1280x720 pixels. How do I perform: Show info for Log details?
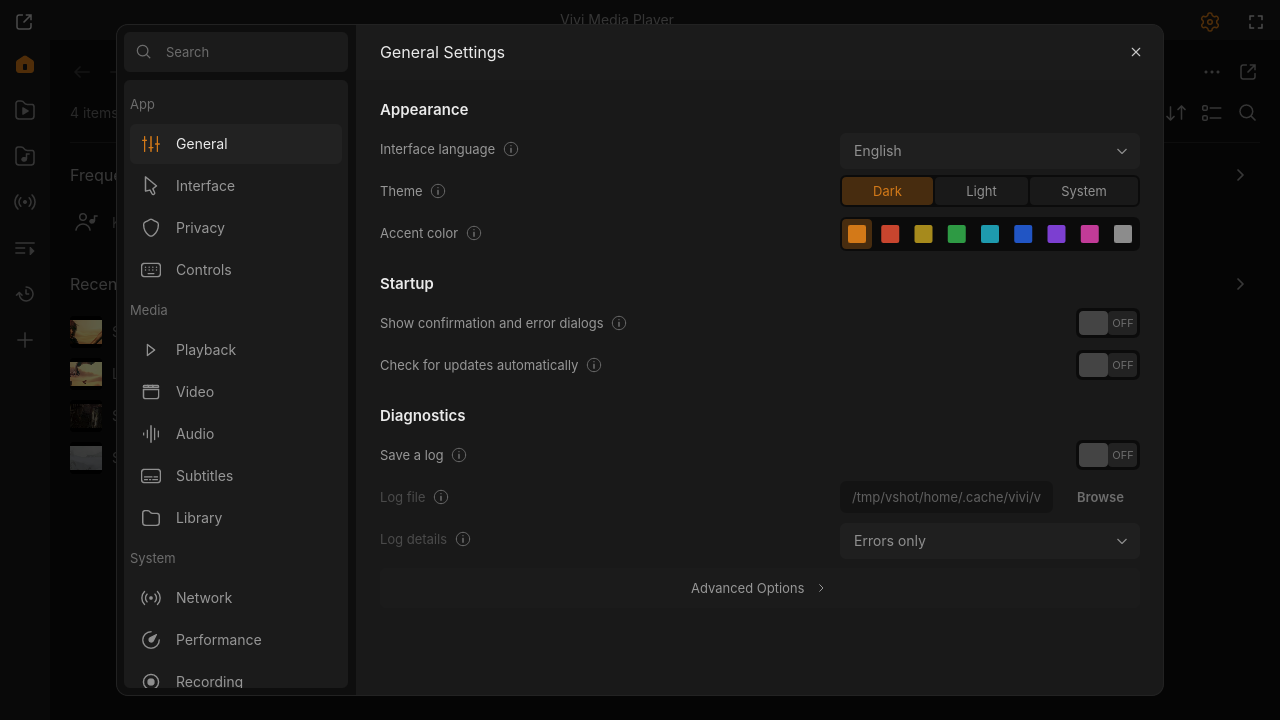pyautogui.click(x=463, y=539)
